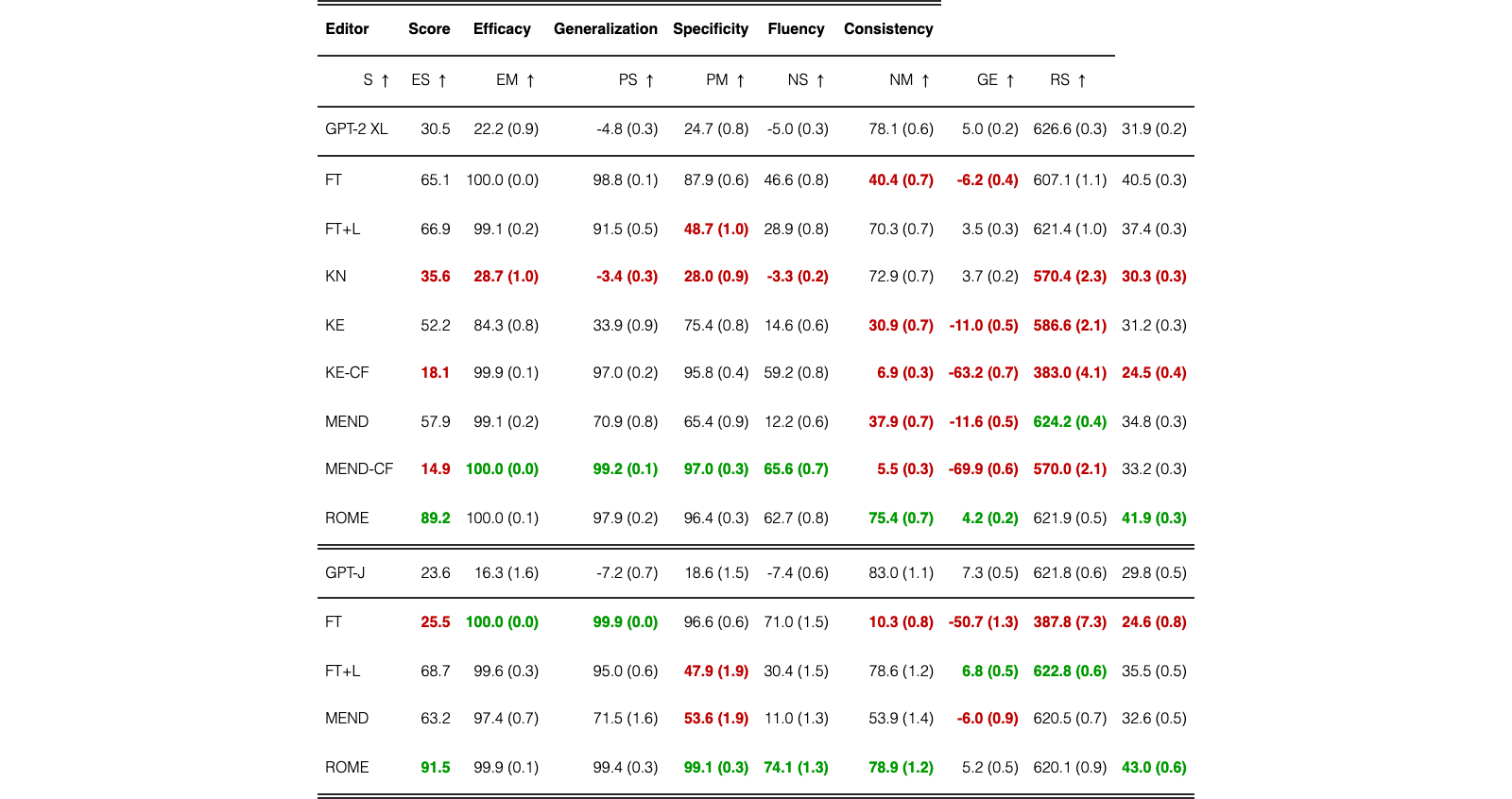Select the "GE ↑" subheader
The height and width of the screenshot is (799, 1512).
pyautogui.click(x=996, y=80)
